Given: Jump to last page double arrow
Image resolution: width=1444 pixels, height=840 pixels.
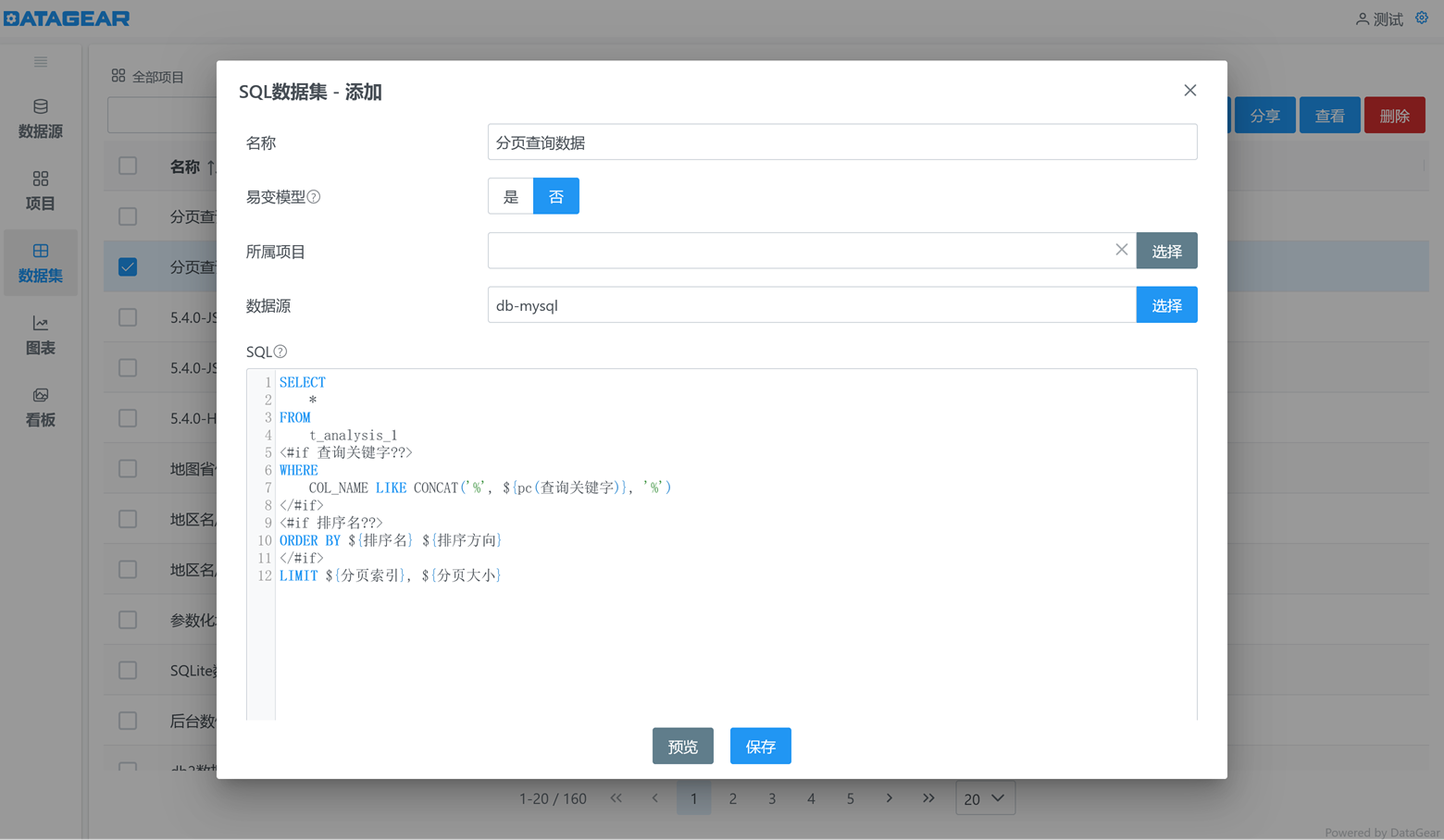Looking at the screenshot, I should click(928, 797).
